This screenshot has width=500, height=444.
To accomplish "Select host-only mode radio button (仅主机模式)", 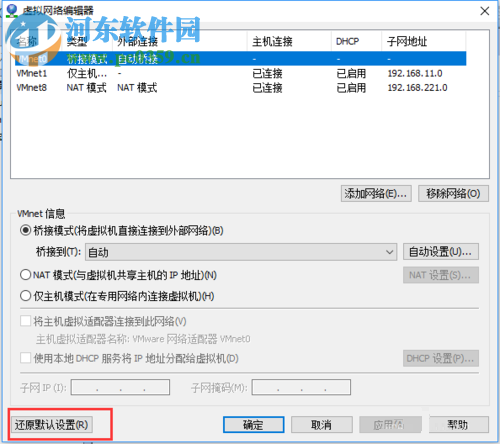I will point(25,296).
